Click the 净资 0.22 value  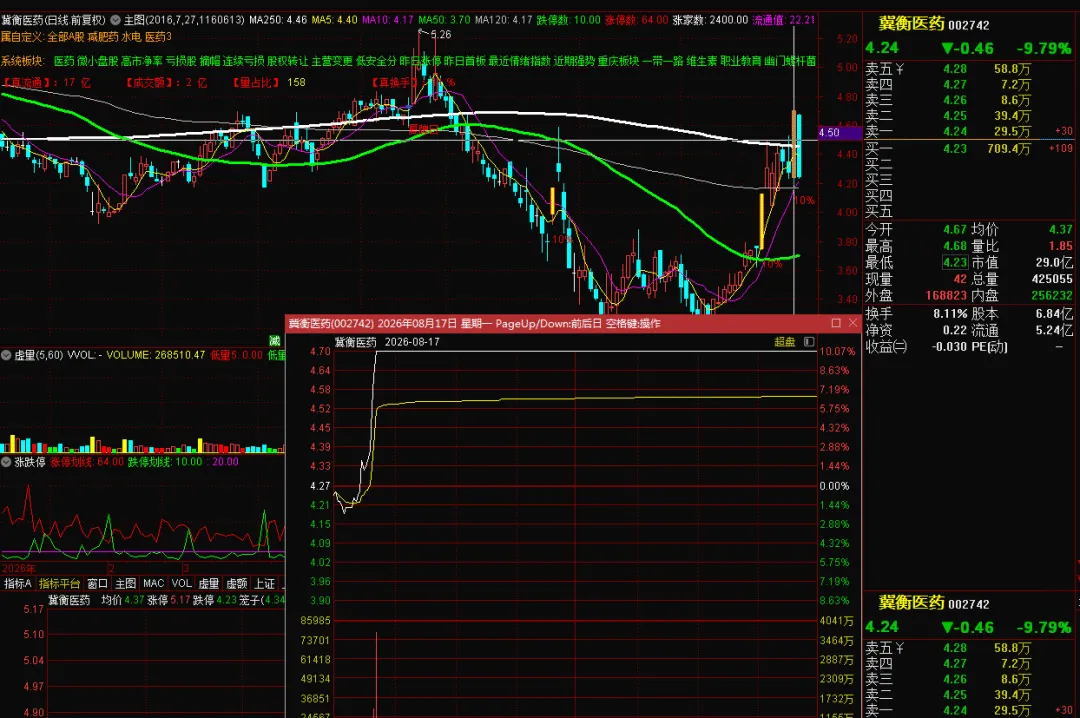coord(955,330)
